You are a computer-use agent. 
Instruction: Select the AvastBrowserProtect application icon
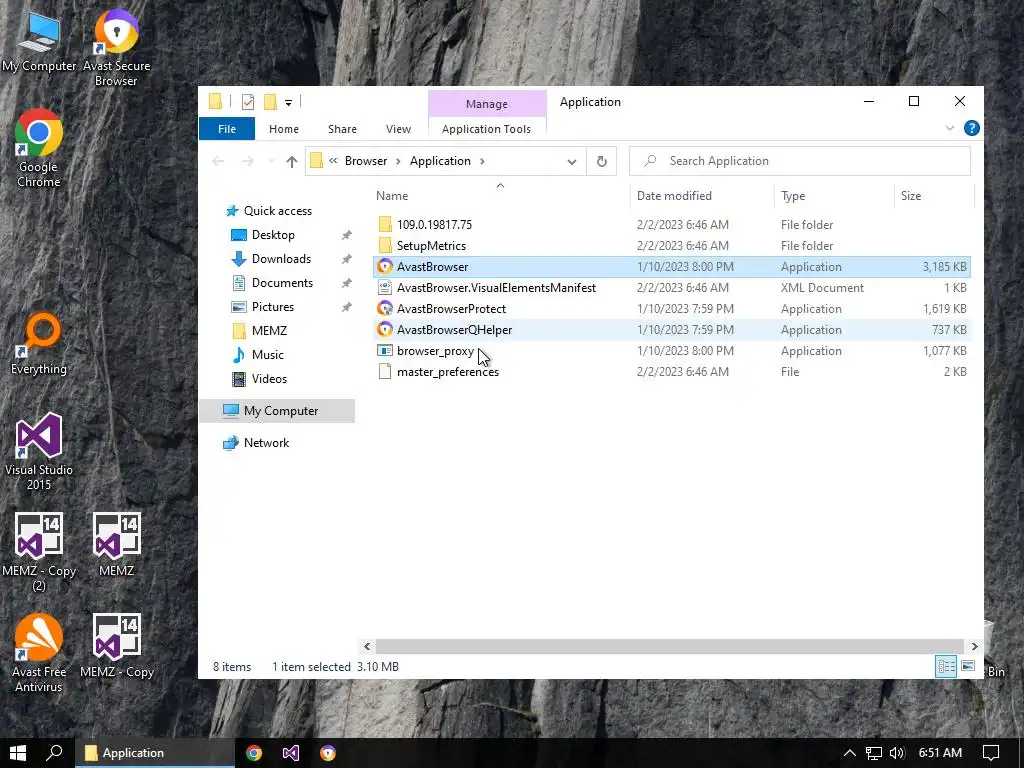click(385, 308)
